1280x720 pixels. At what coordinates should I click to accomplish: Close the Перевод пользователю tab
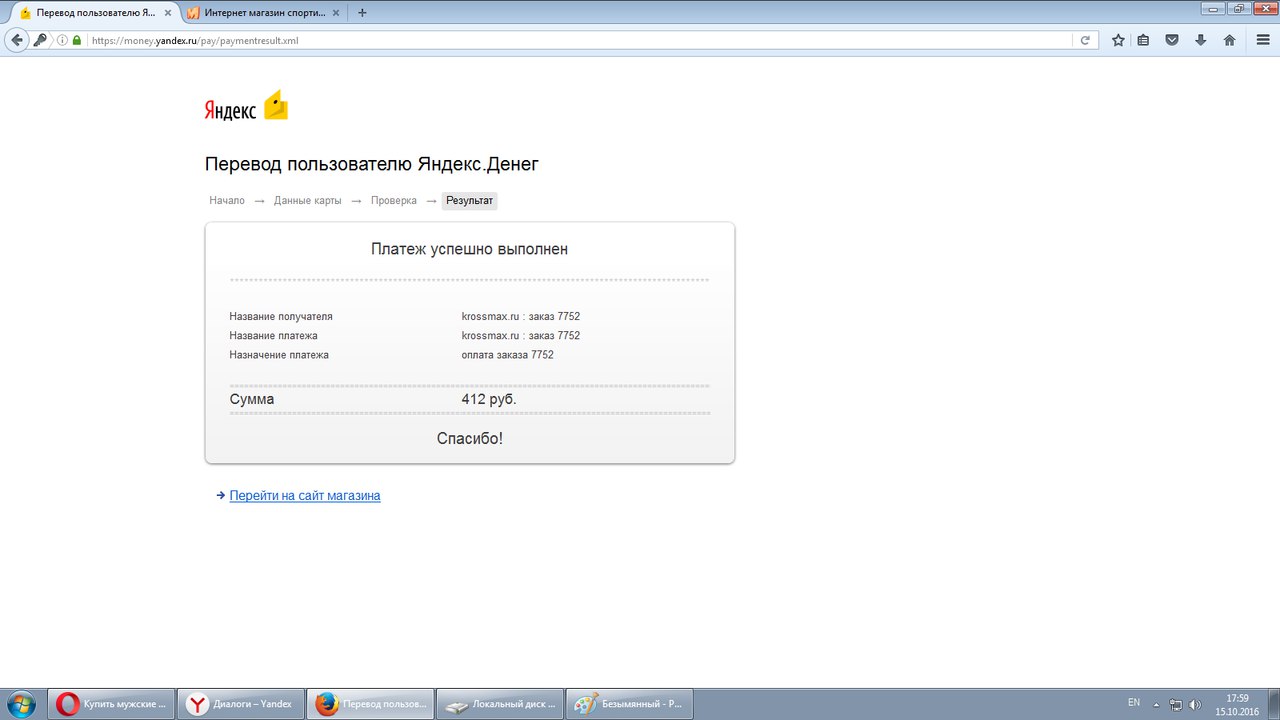(x=168, y=13)
